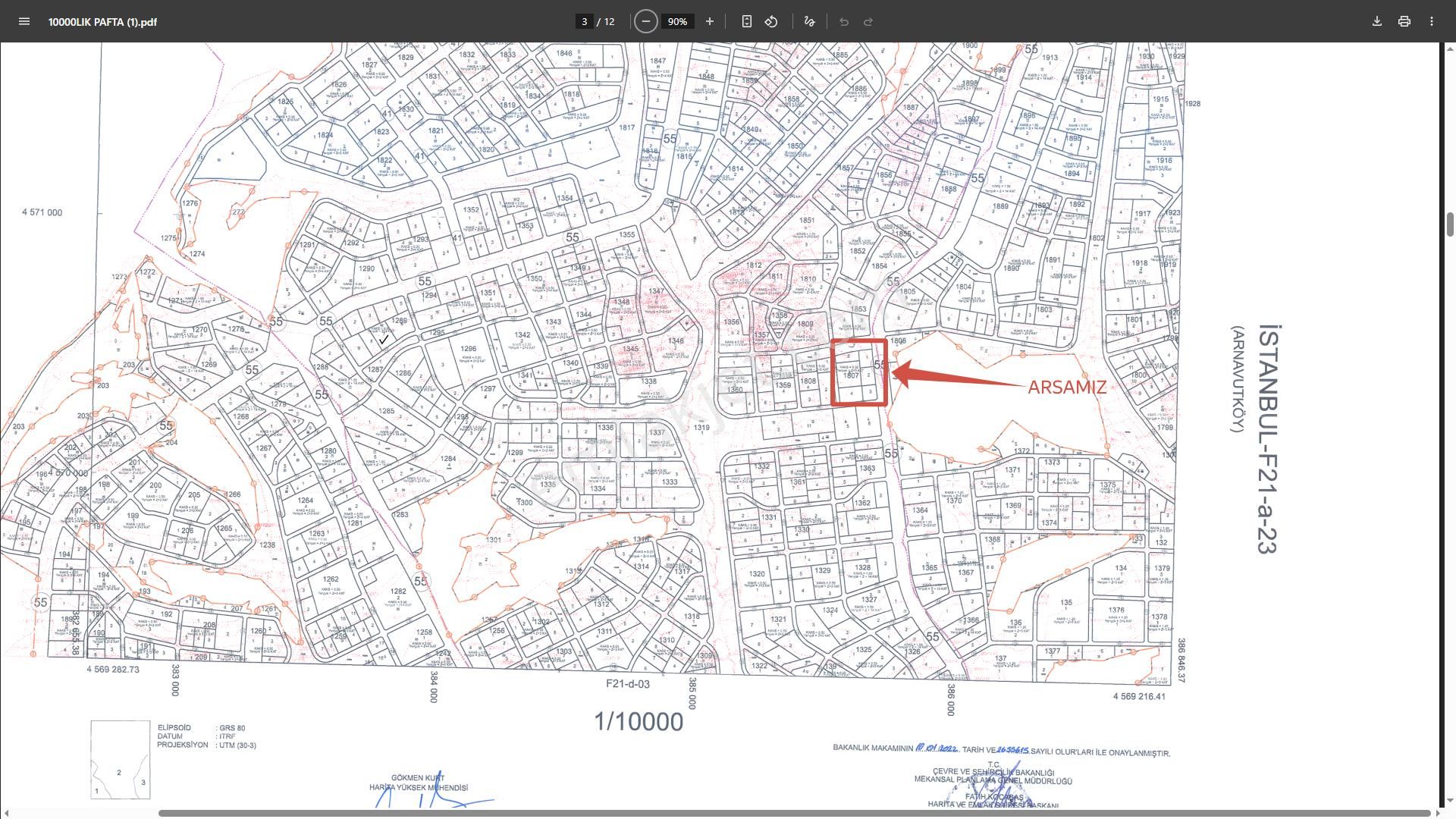This screenshot has height=819, width=1456.
Task: Open the more actions three-dot menu
Action: tap(1432, 21)
